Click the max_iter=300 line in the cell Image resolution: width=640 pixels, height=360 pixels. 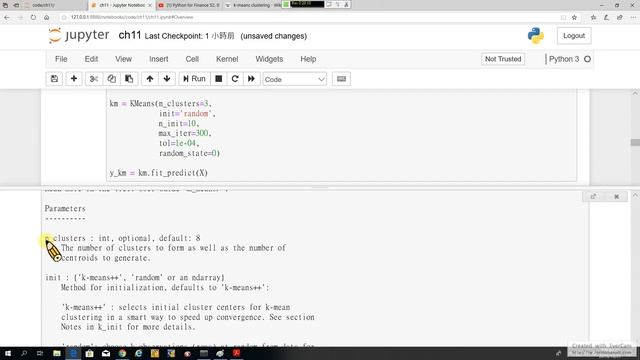pos(185,133)
